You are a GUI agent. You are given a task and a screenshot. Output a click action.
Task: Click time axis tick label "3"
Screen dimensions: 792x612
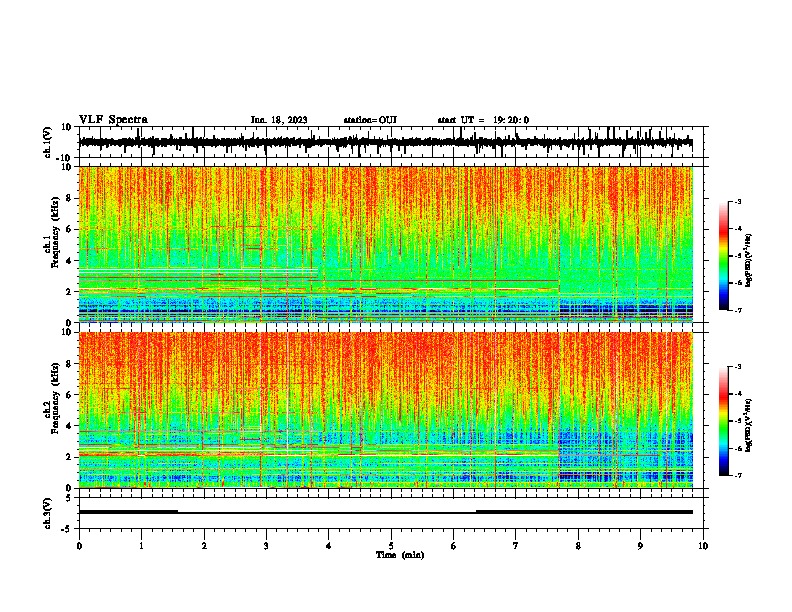click(x=266, y=546)
